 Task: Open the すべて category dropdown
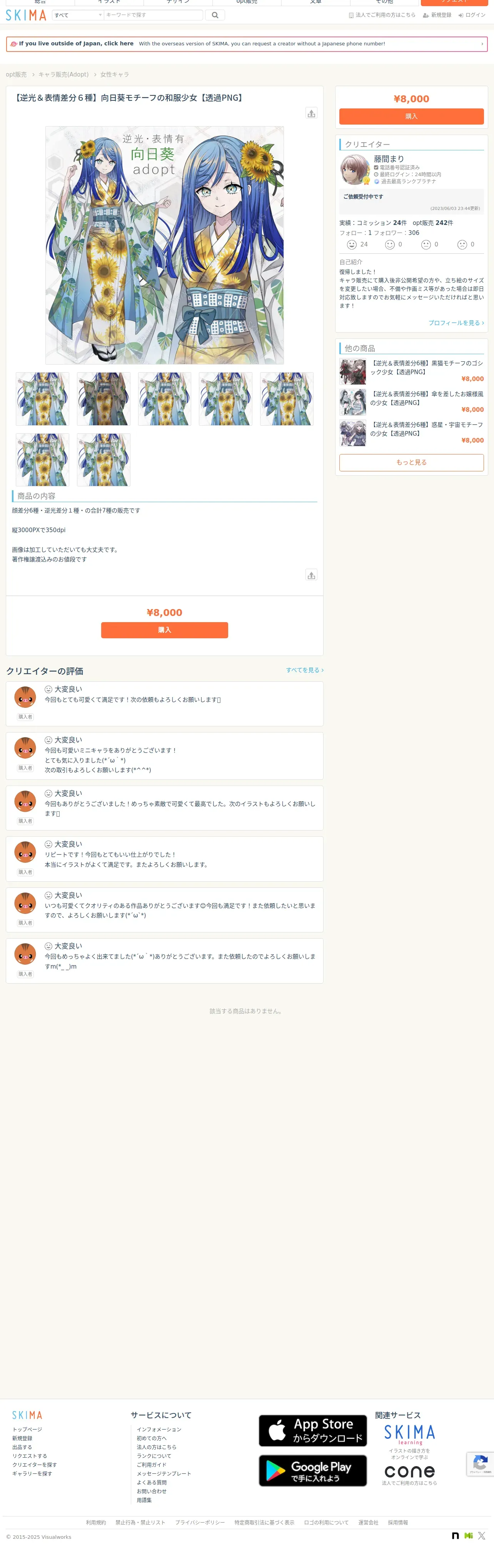[x=78, y=15]
